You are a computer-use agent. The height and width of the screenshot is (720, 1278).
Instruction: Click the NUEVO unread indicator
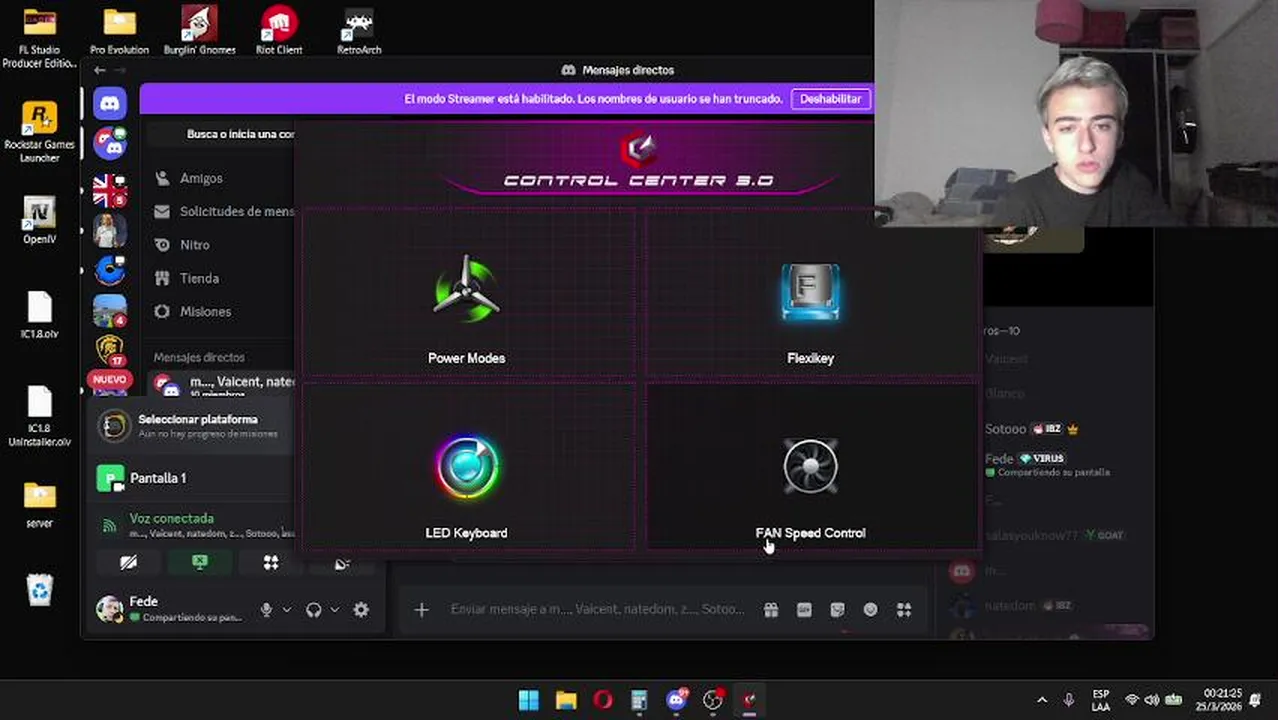tap(109, 380)
